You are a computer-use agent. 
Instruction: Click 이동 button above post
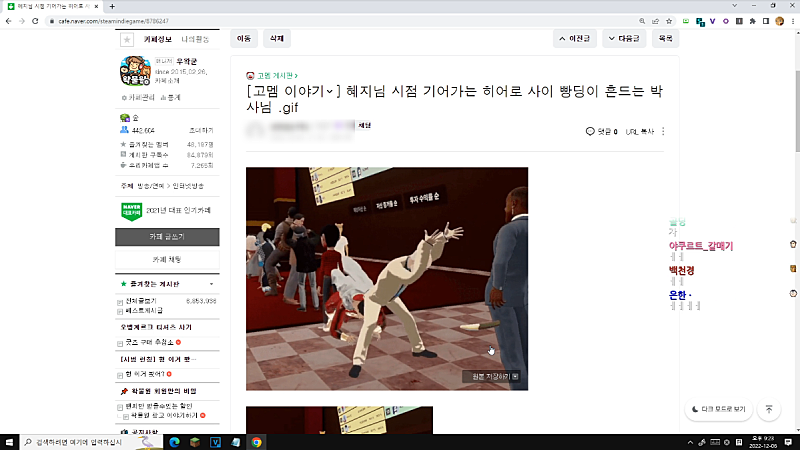pos(243,38)
